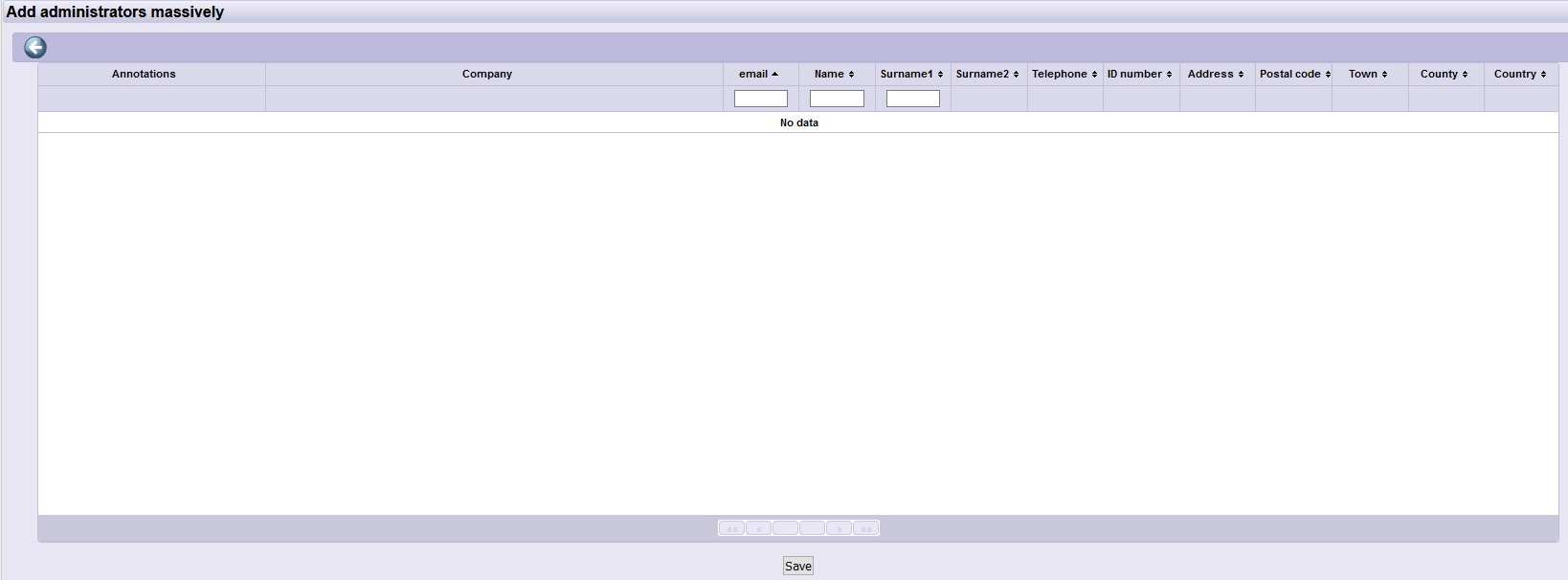Focus the Surname1 filter input box
The image size is (1568, 580).
[x=913, y=99]
